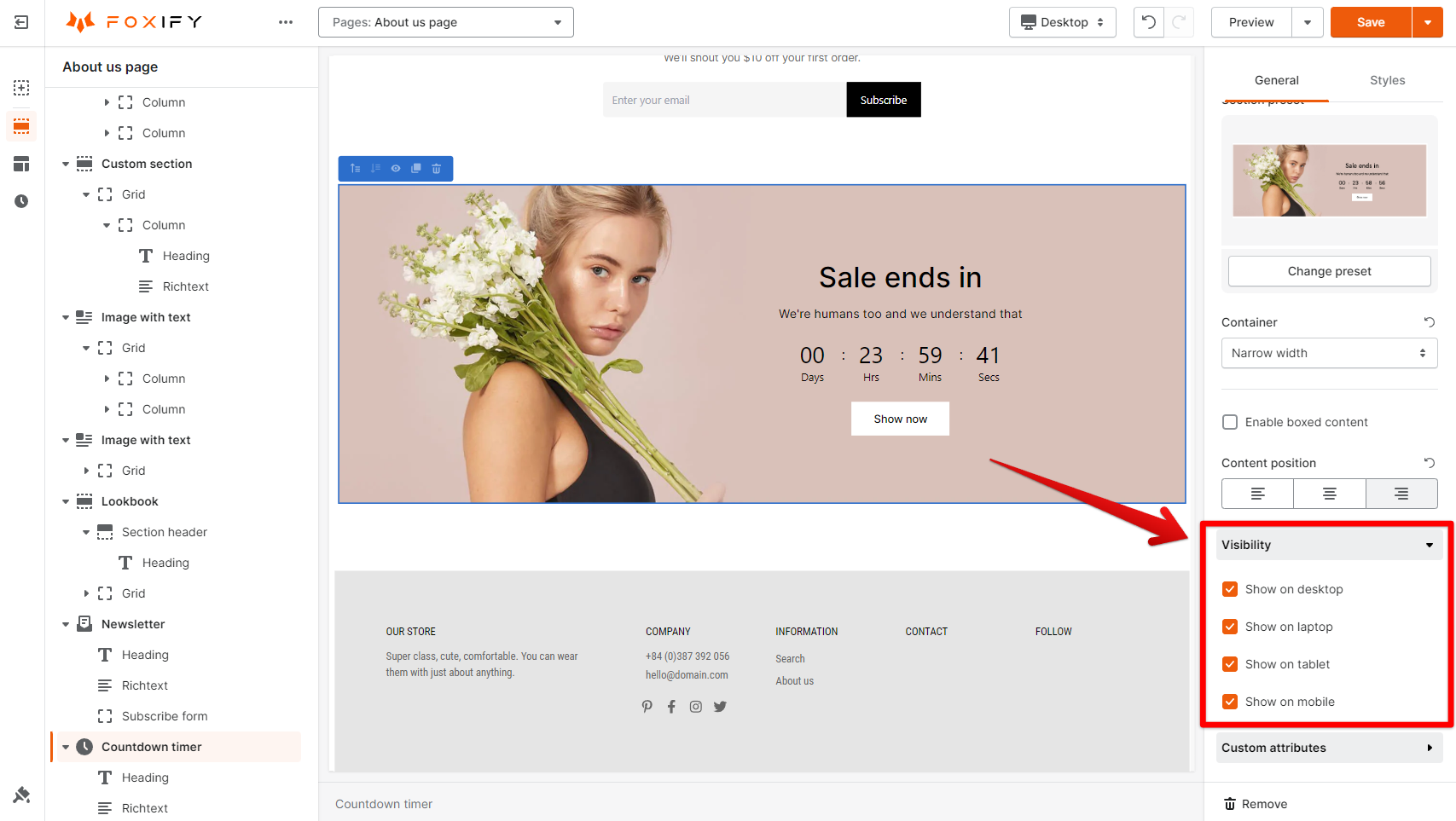The height and width of the screenshot is (821, 1456).
Task: Click the Save button
Action: (1371, 22)
